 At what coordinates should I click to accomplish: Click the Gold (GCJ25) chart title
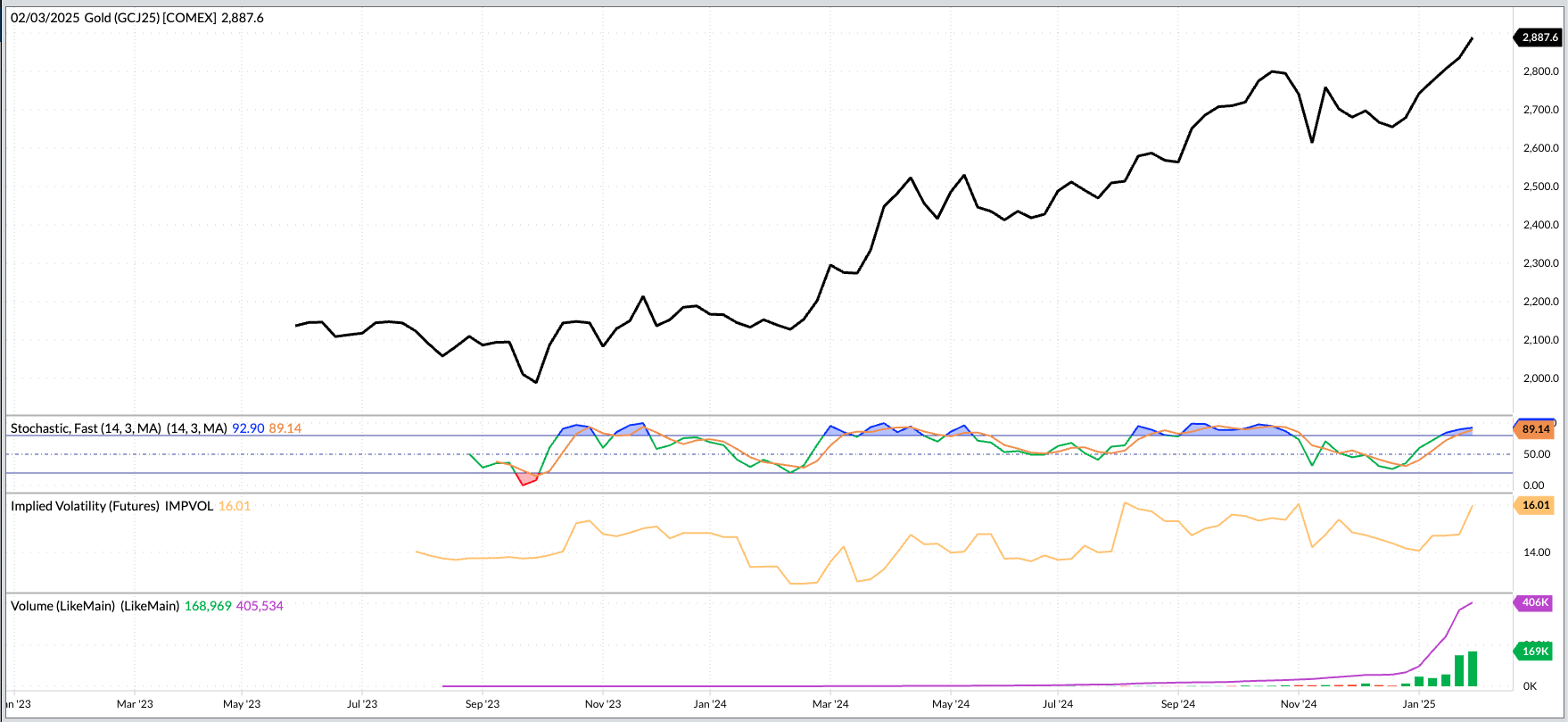tap(136, 18)
